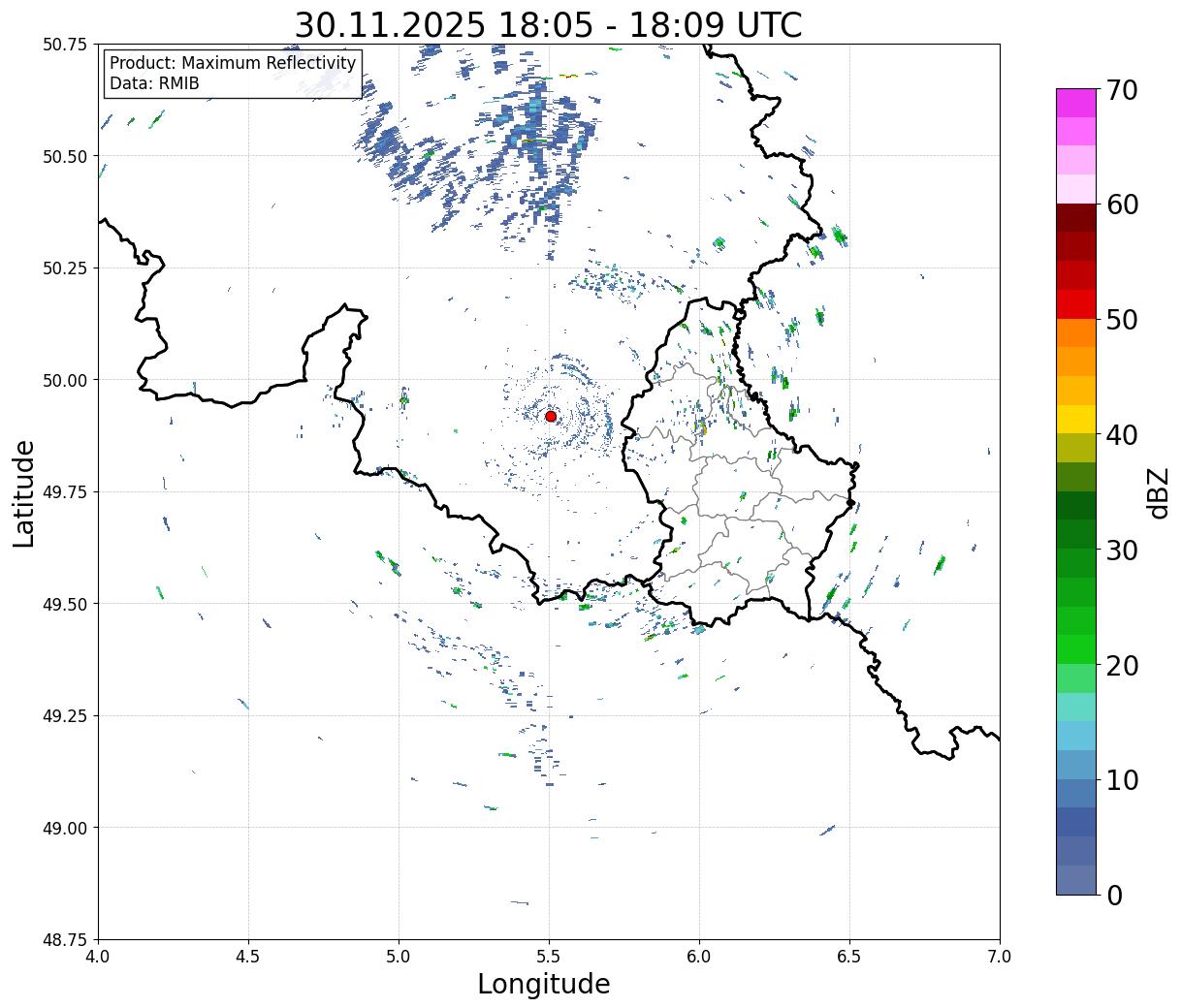1182x1008 pixels.
Task: Select the bright red color just above 50
Action: tap(1075, 304)
